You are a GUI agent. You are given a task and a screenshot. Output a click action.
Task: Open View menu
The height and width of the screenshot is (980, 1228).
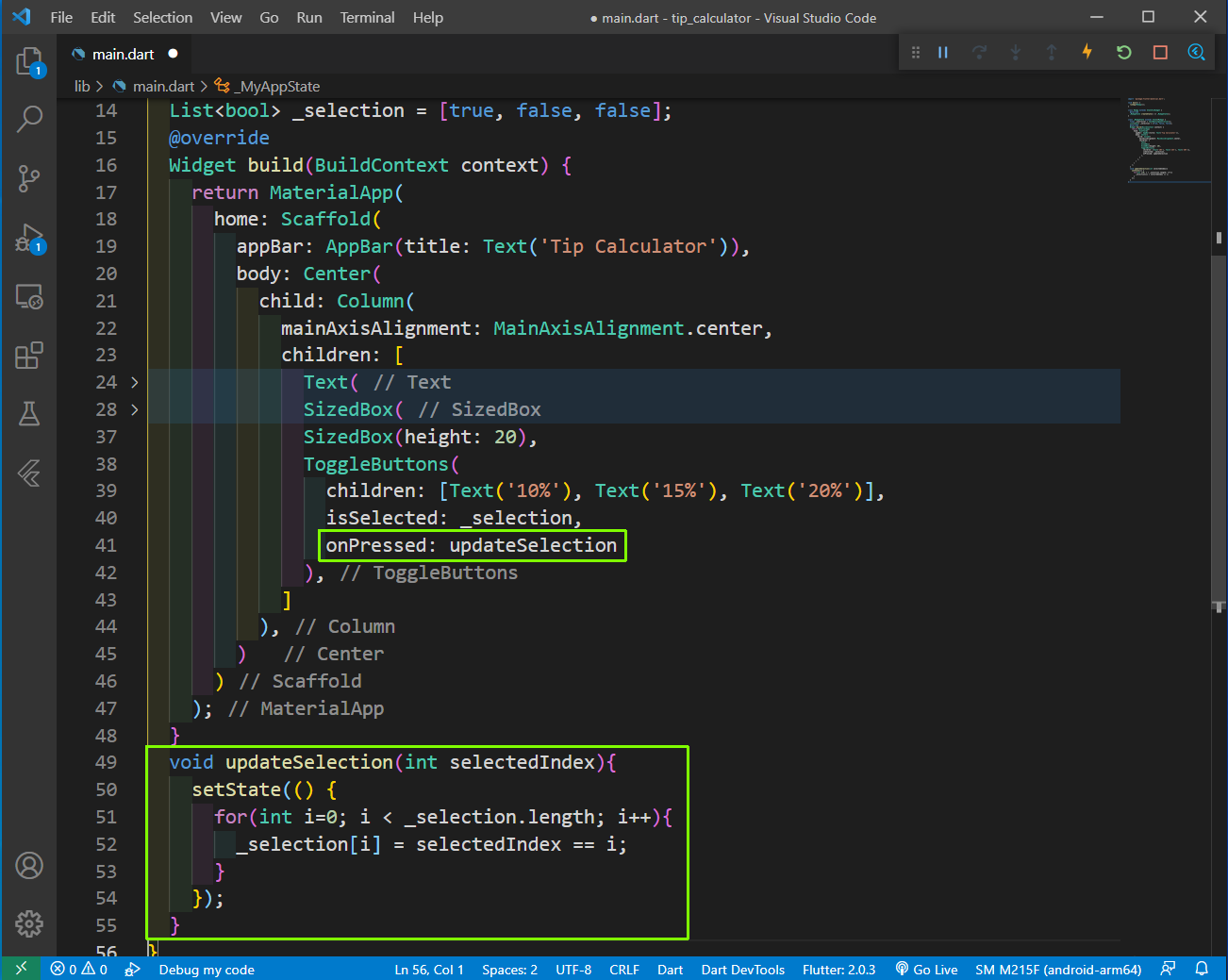coord(225,18)
